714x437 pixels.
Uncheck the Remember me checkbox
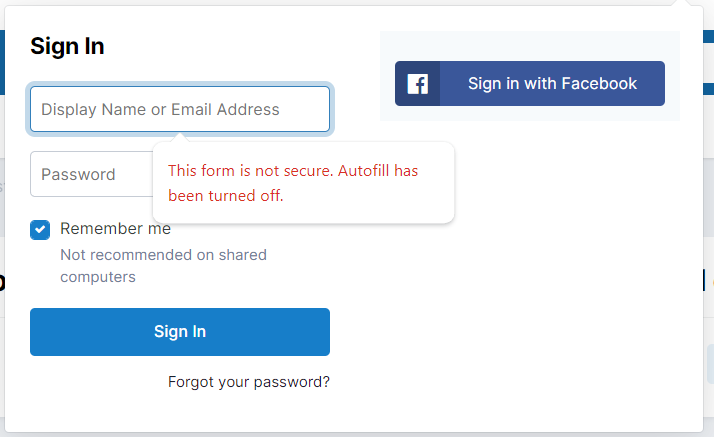tap(40, 230)
